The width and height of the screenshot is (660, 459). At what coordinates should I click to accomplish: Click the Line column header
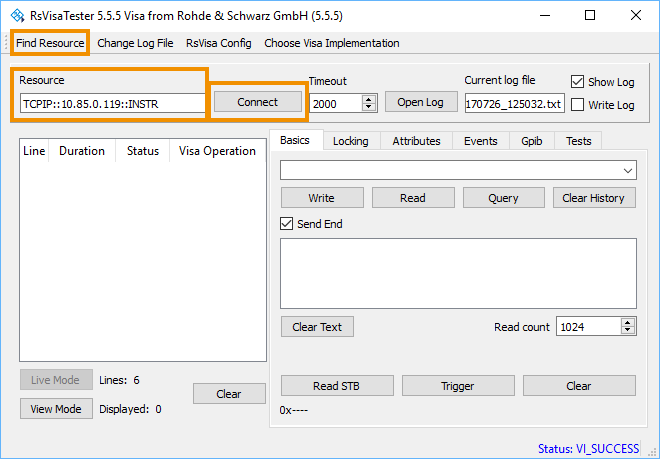34,151
